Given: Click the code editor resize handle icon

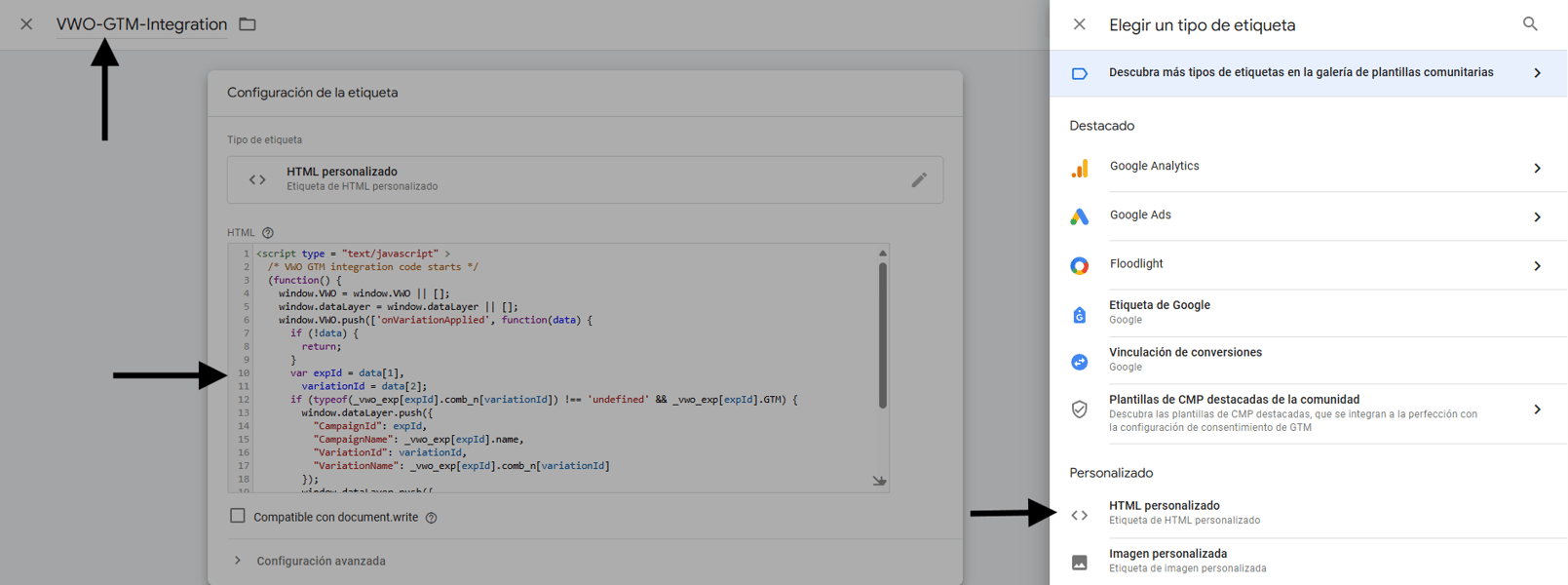Looking at the screenshot, I should pos(879,481).
